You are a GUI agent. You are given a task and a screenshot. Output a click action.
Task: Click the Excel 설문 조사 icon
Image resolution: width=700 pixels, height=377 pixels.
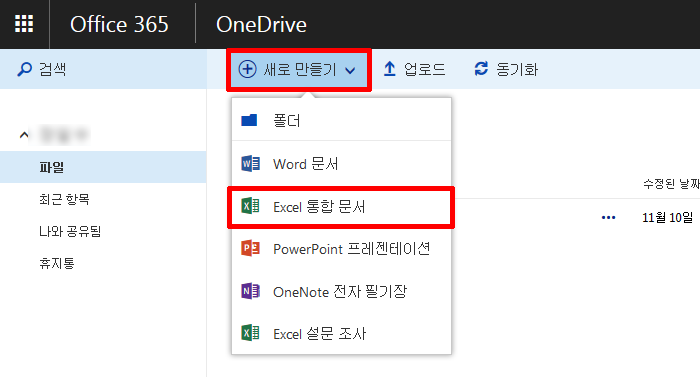tap(250, 333)
